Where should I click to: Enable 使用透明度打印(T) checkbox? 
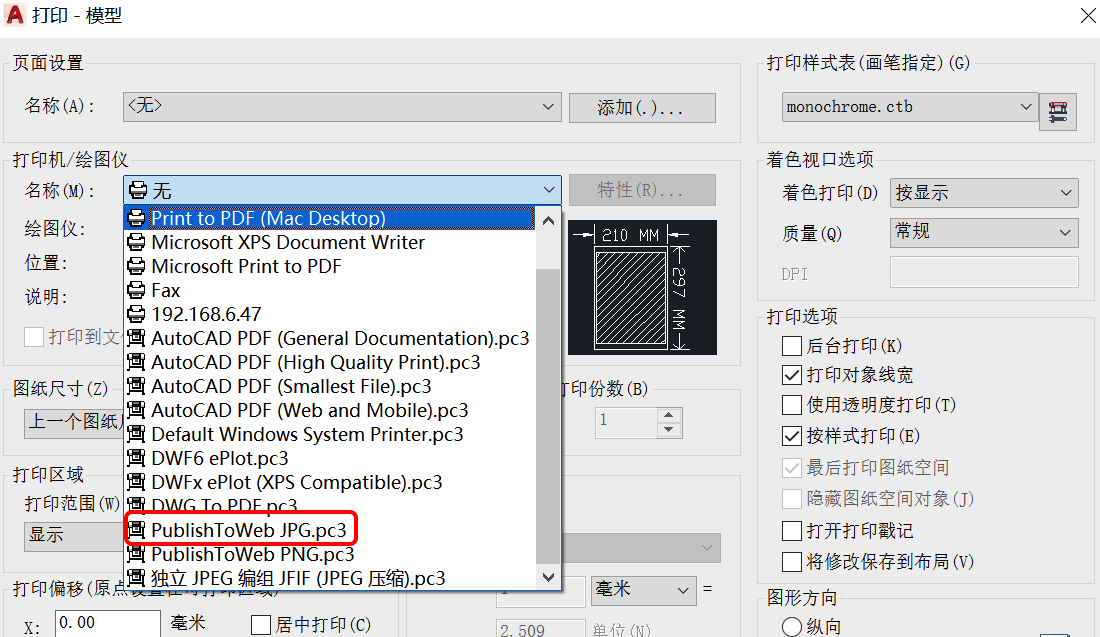tap(792, 405)
